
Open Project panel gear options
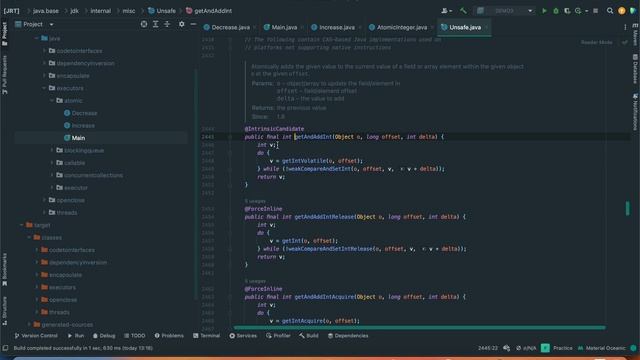click(182, 24)
